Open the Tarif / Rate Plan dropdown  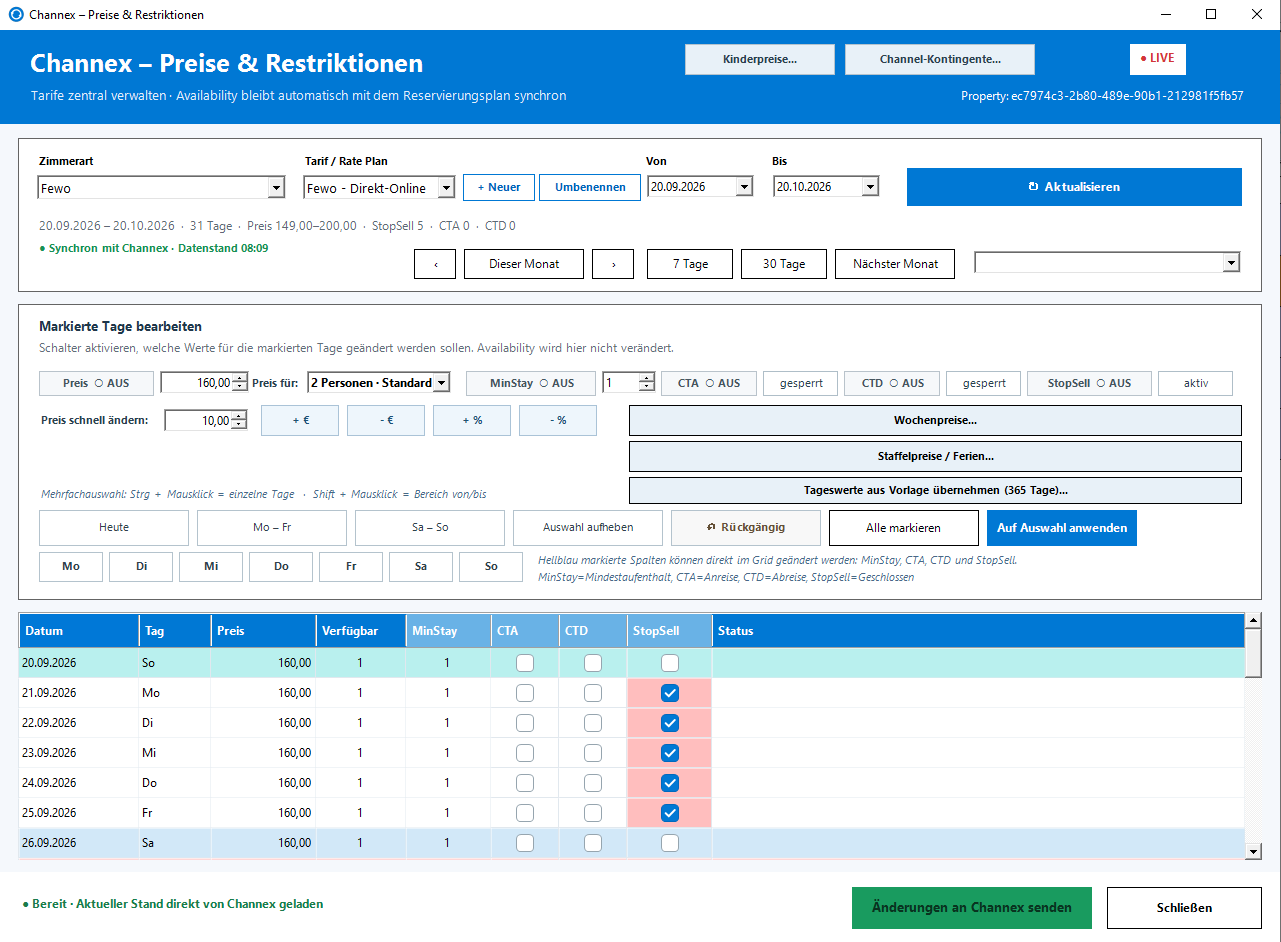point(446,188)
